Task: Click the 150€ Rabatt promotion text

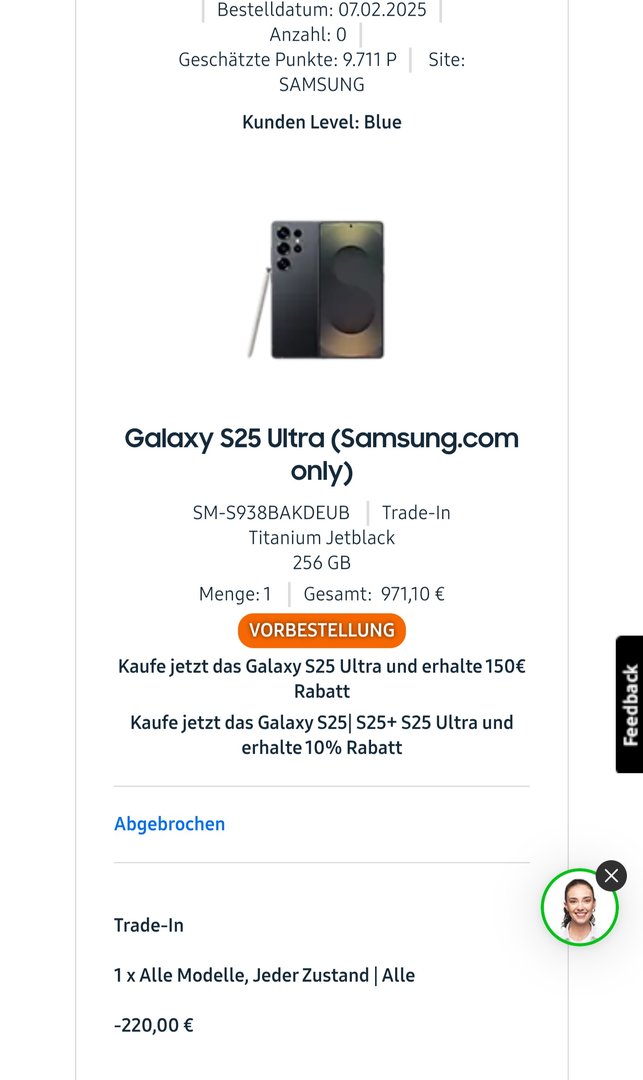Action: [322, 678]
